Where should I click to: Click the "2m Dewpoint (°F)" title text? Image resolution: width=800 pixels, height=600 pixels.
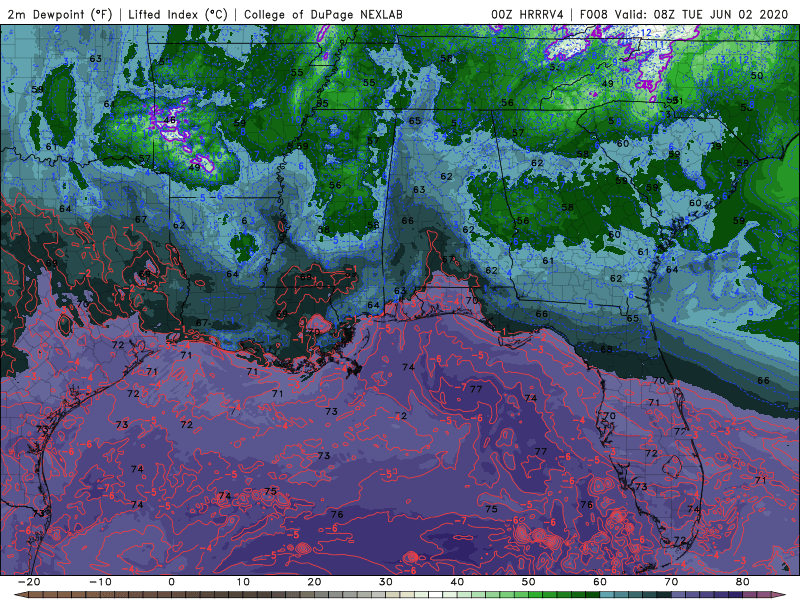point(60,15)
